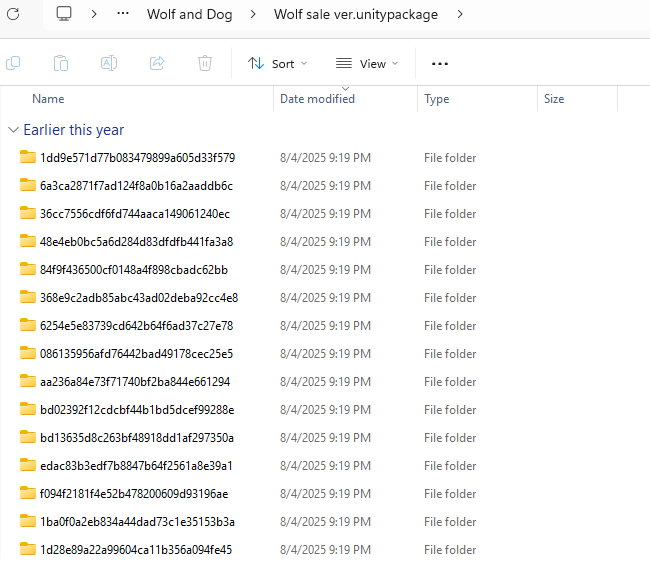Click folder icon of 1dd9e571d77b083479899a605d33f579
The image size is (650, 565).
[x=28, y=157]
